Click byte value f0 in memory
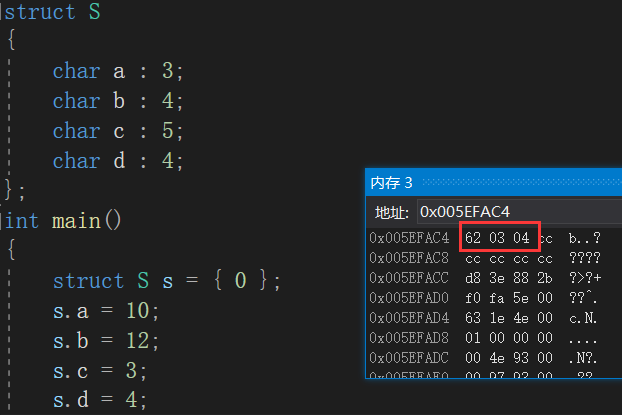This screenshot has width=622, height=415. (x=473, y=298)
